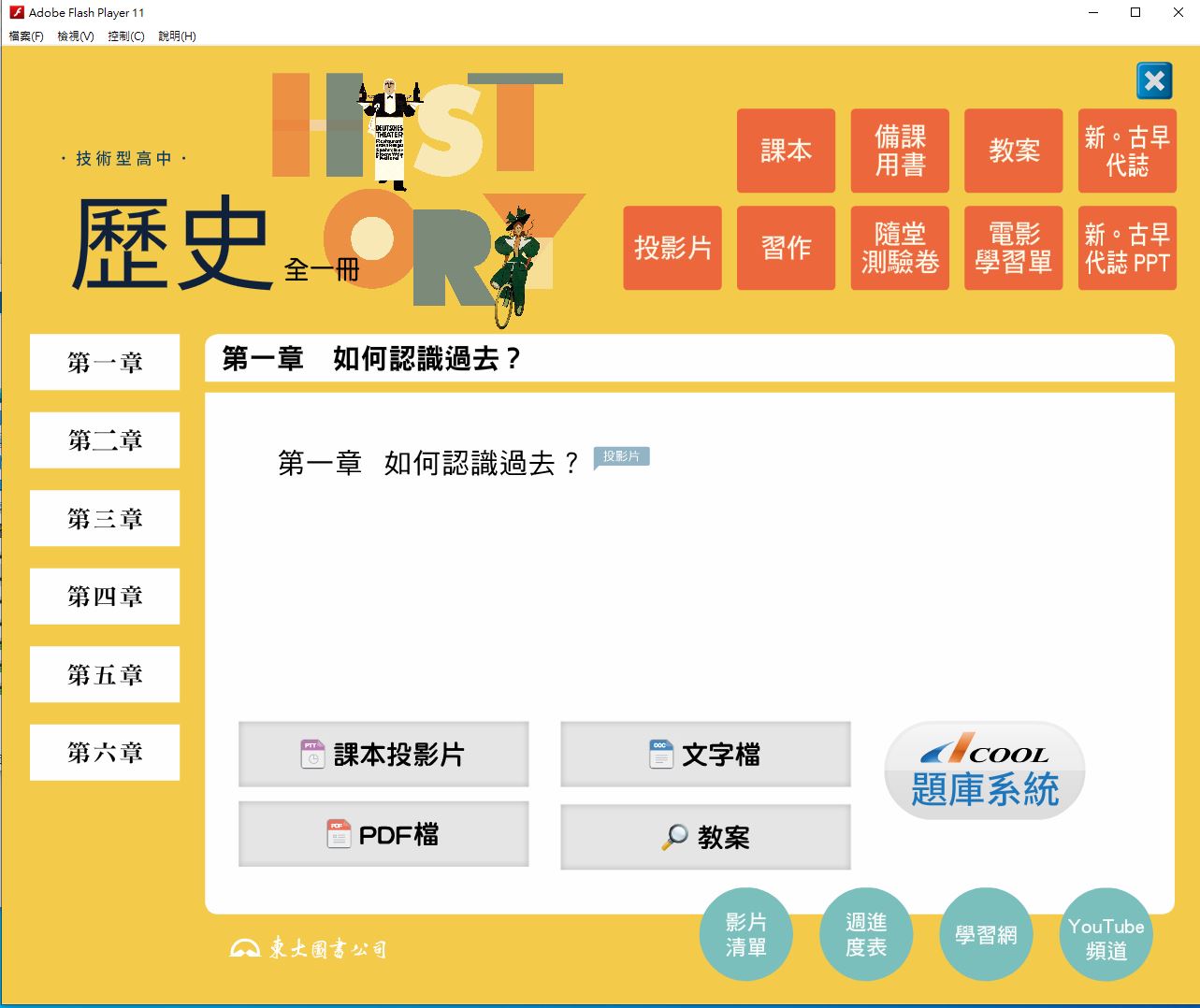
Task: Click the 第一章 如何認識過去 lesson entry
Action: pyautogui.click(x=428, y=463)
